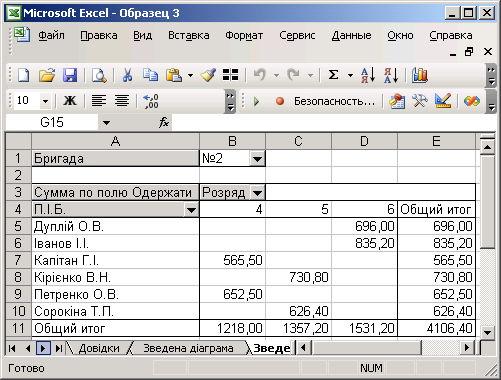Select column B header
Image resolution: width=501 pixels, height=380 pixels.
click(232, 141)
